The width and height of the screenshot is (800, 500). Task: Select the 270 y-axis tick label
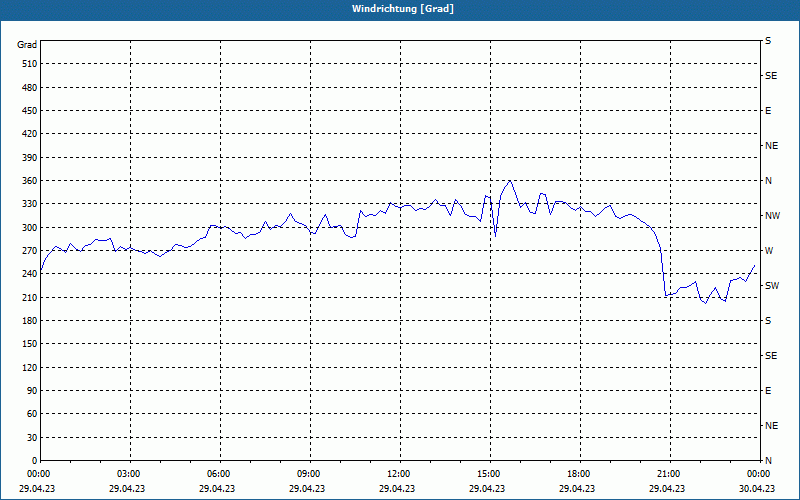coord(30,251)
